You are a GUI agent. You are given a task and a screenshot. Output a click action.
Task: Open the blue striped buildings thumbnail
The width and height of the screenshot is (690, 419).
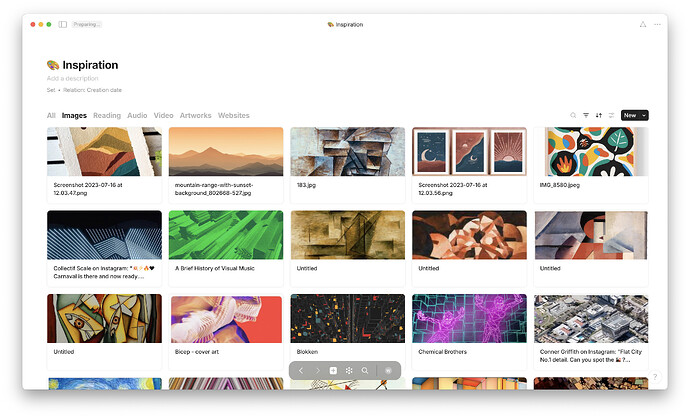pos(104,235)
